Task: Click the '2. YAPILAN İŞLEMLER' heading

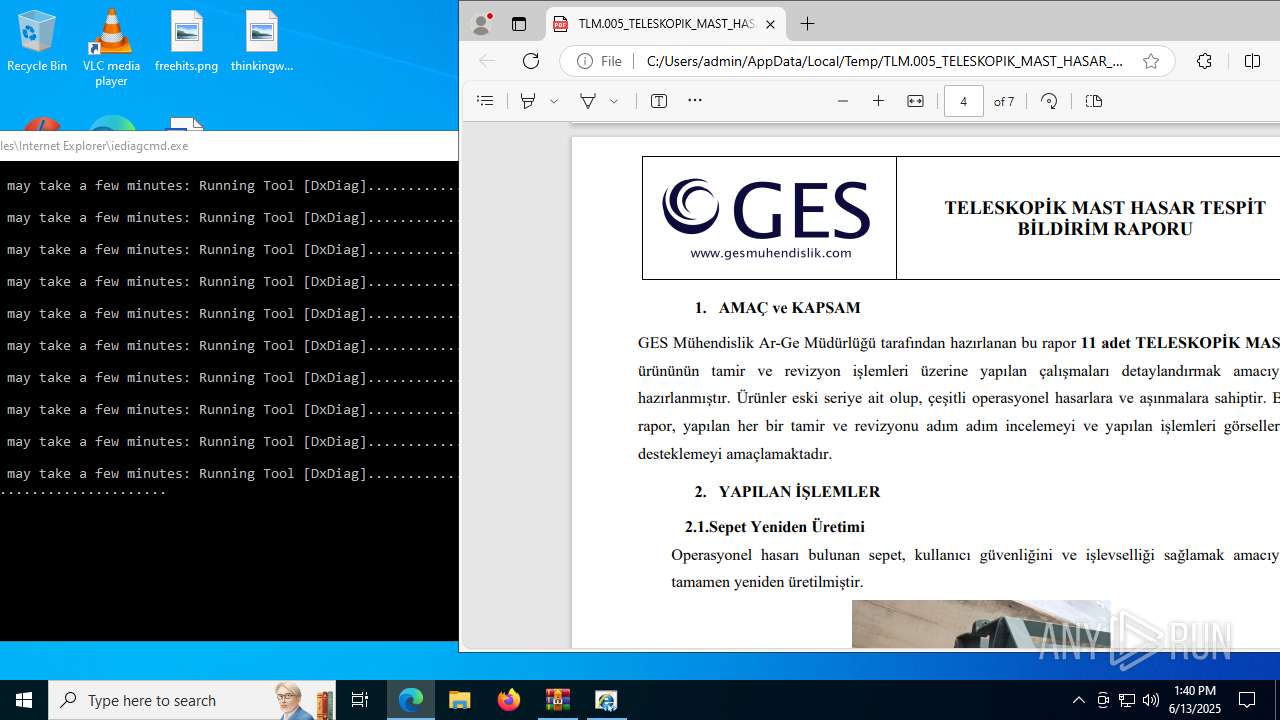Action: pos(788,492)
